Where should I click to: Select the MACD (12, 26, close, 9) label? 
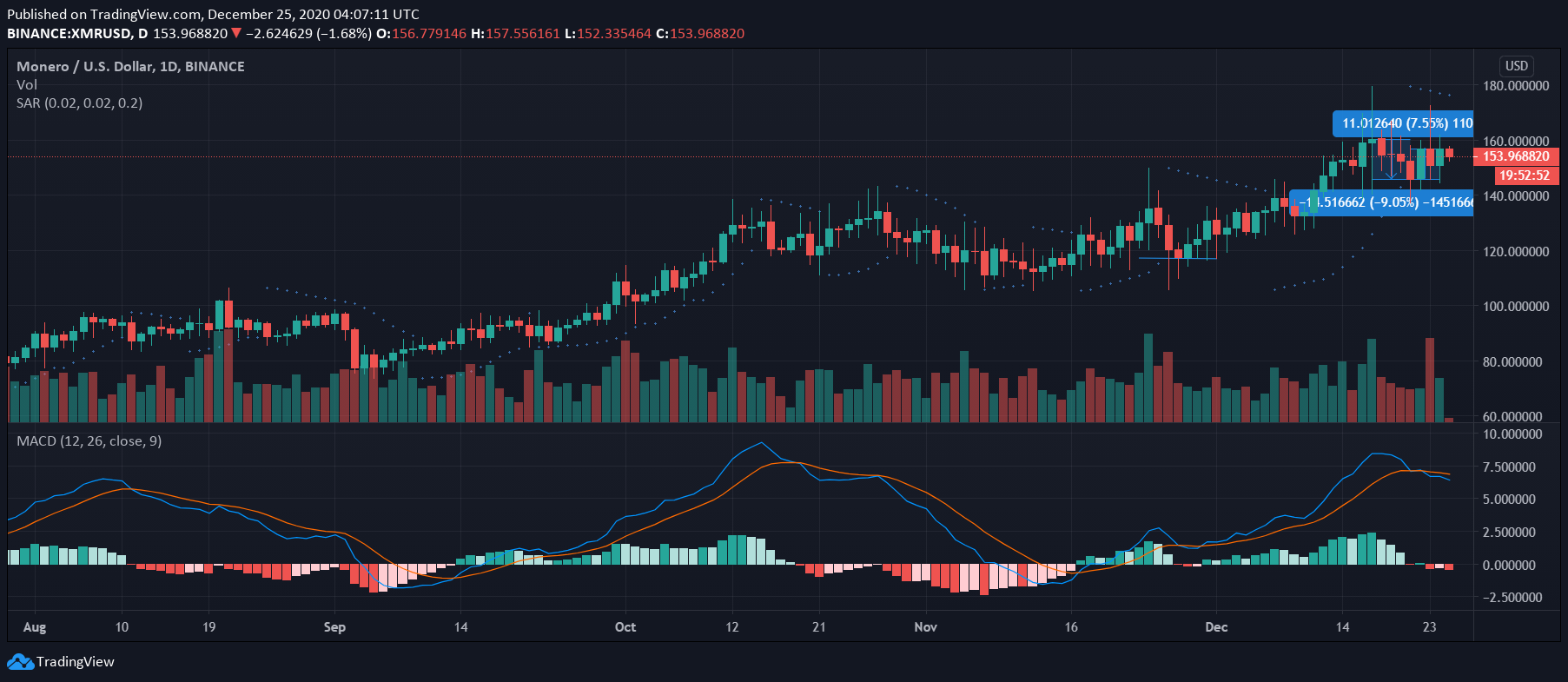coord(89,441)
